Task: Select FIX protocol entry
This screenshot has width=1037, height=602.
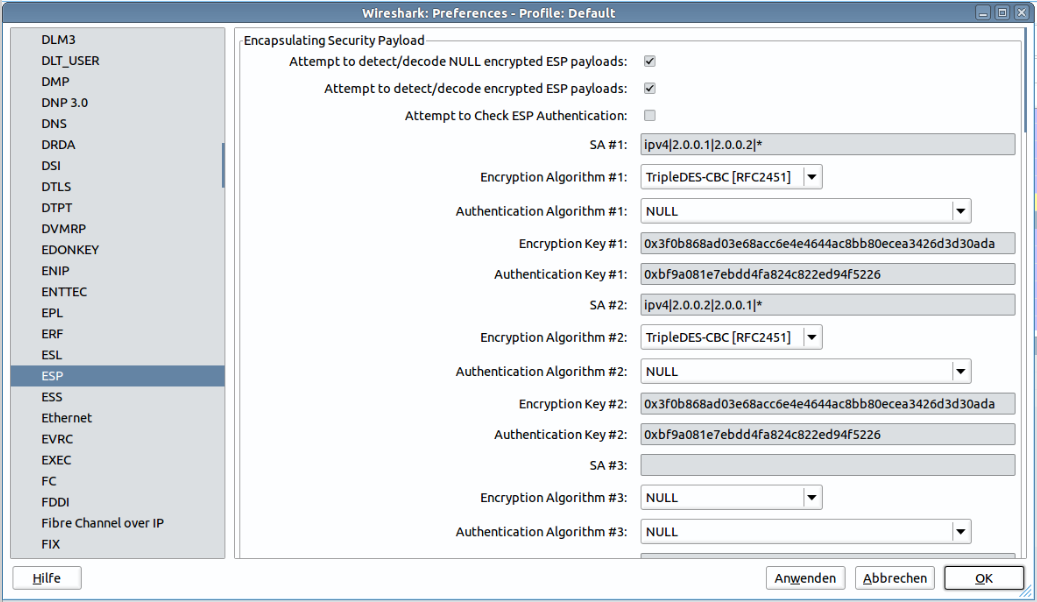Action: pos(117,544)
